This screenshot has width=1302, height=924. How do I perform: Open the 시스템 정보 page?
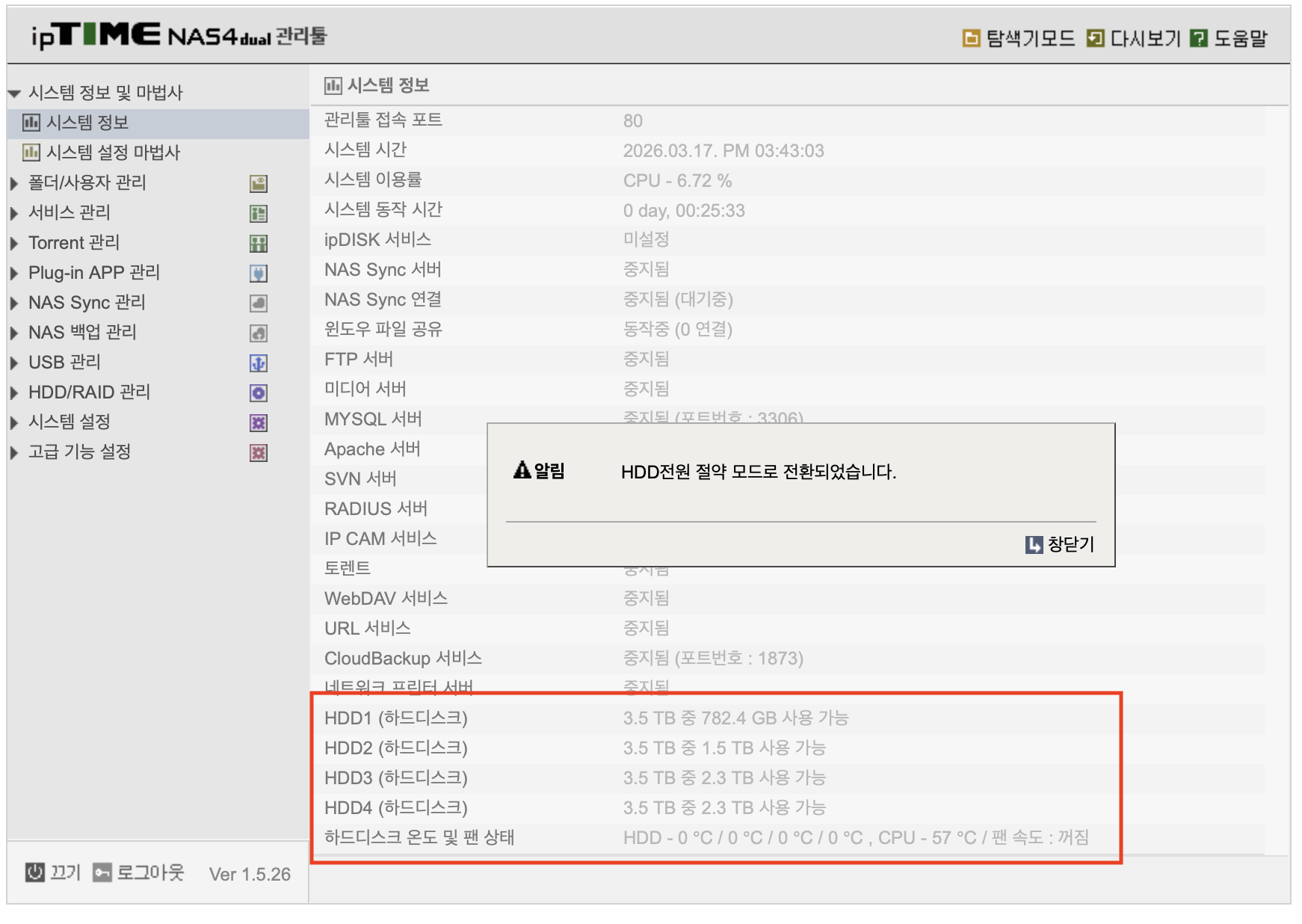(87, 123)
